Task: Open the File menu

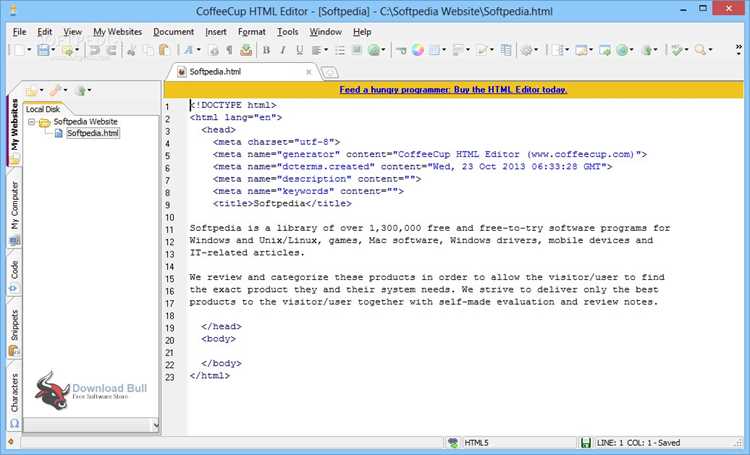Action: coord(20,32)
